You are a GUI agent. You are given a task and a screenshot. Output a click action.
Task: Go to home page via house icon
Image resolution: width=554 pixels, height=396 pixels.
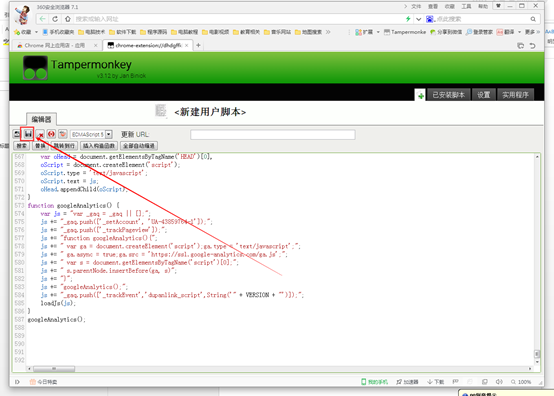pos(68,19)
